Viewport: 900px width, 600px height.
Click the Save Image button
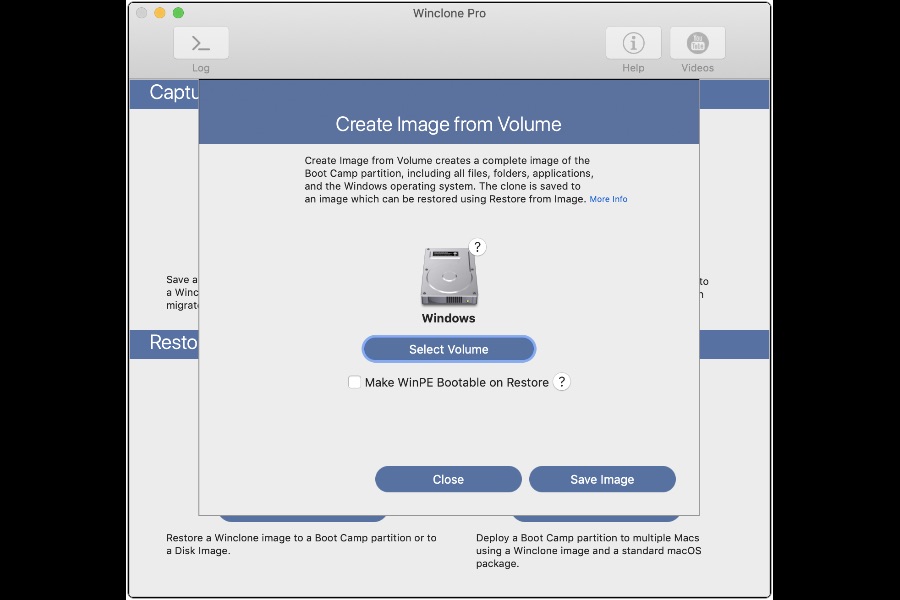(x=602, y=479)
